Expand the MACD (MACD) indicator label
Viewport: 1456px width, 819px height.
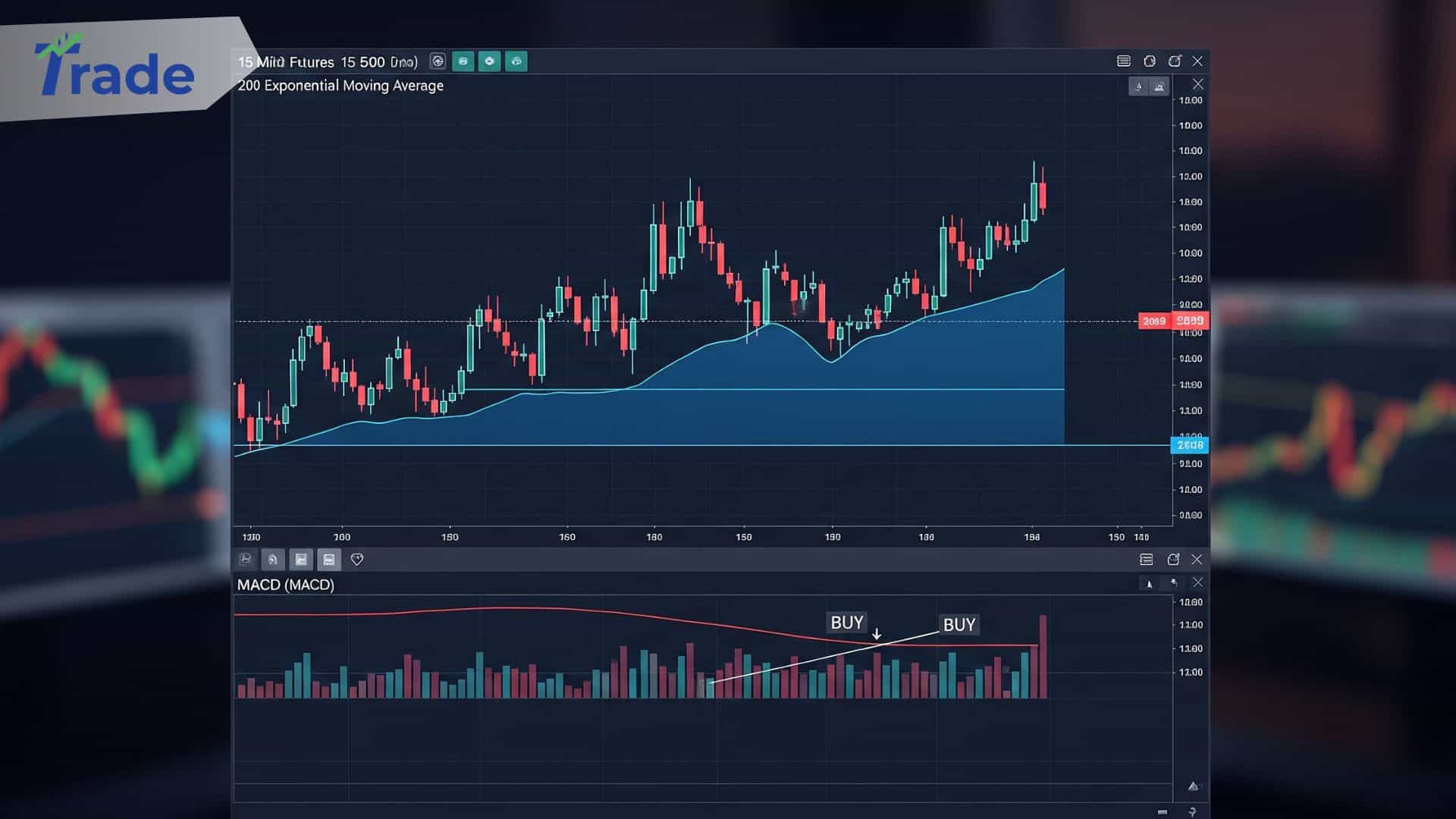(x=285, y=585)
